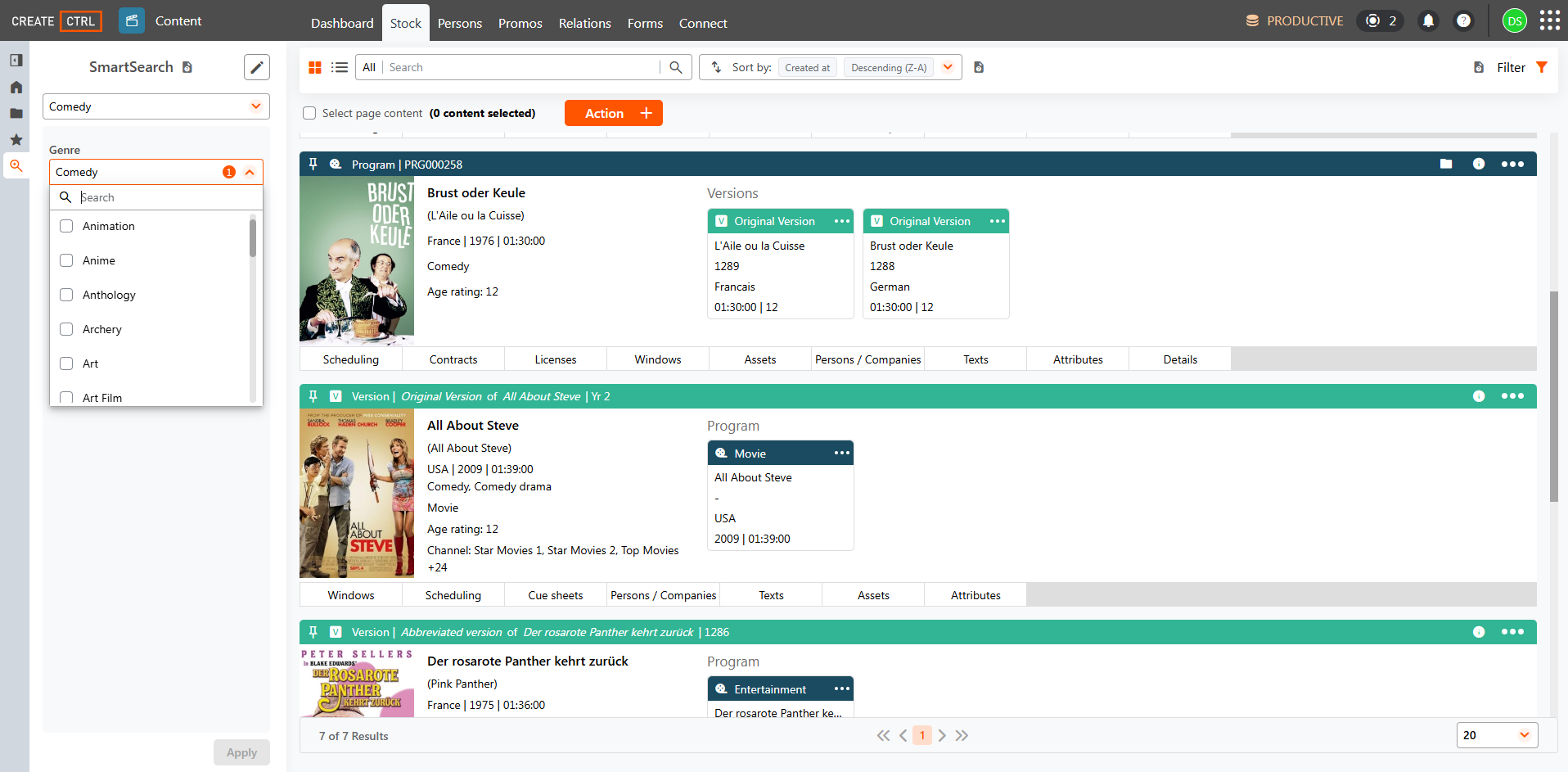Open SmartSearch magnifier in sidebar
Viewport: 1568px width, 772px height.
(x=16, y=165)
